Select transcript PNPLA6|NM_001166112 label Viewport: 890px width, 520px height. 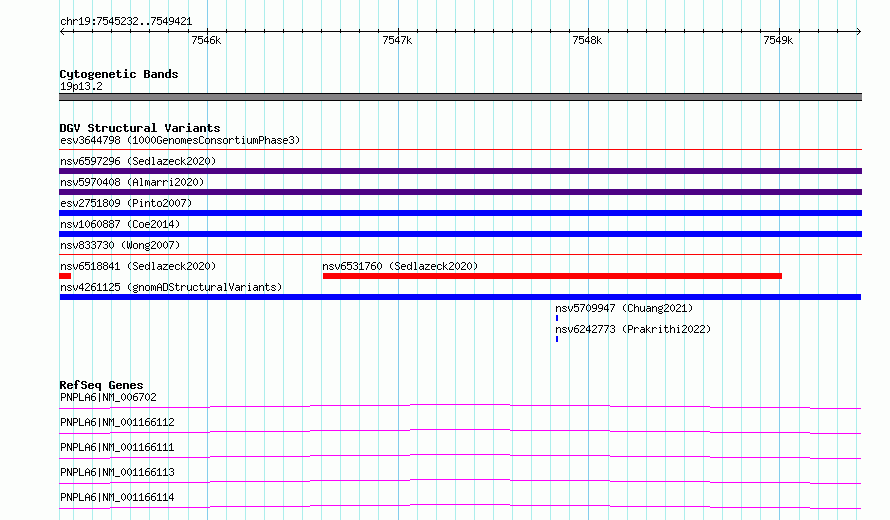117,422
